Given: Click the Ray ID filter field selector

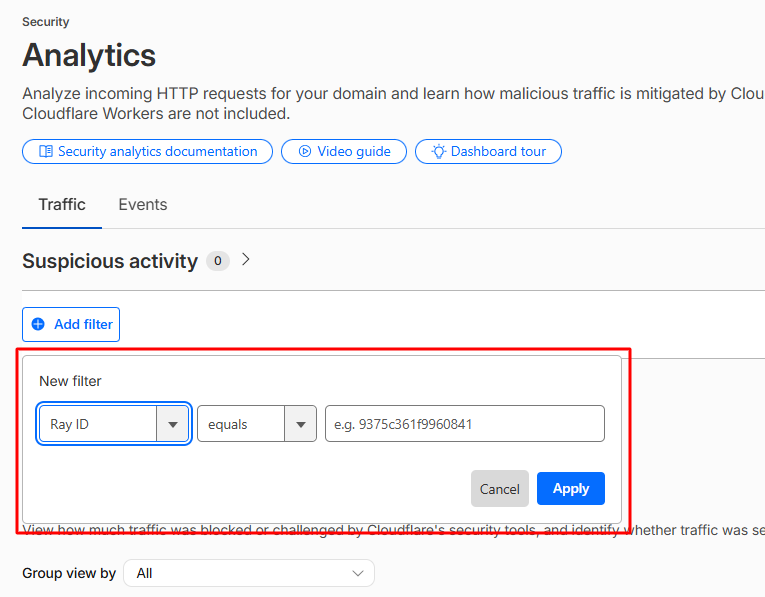Looking at the screenshot, I should pos(114,424).
